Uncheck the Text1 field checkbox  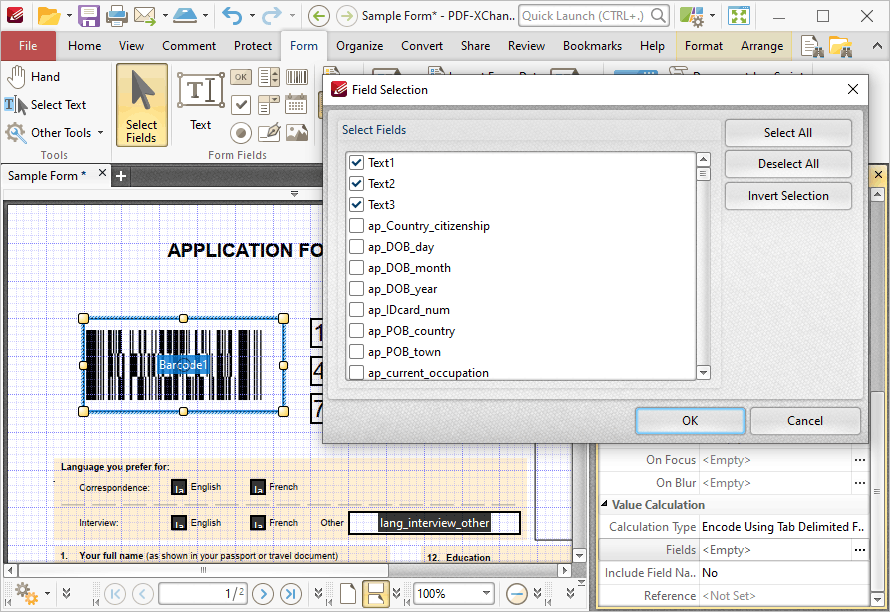pos(356,163)
